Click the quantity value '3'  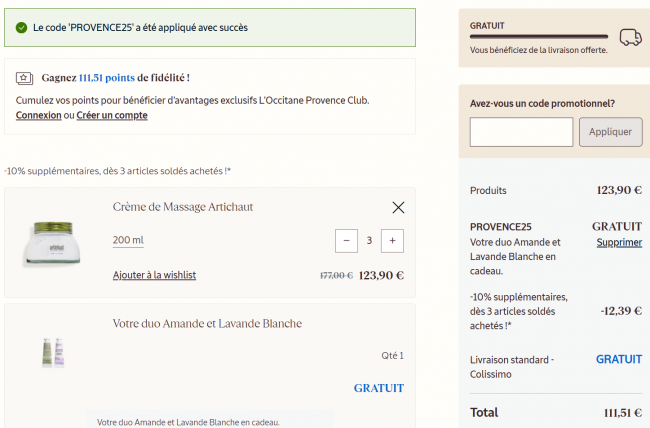369,241
